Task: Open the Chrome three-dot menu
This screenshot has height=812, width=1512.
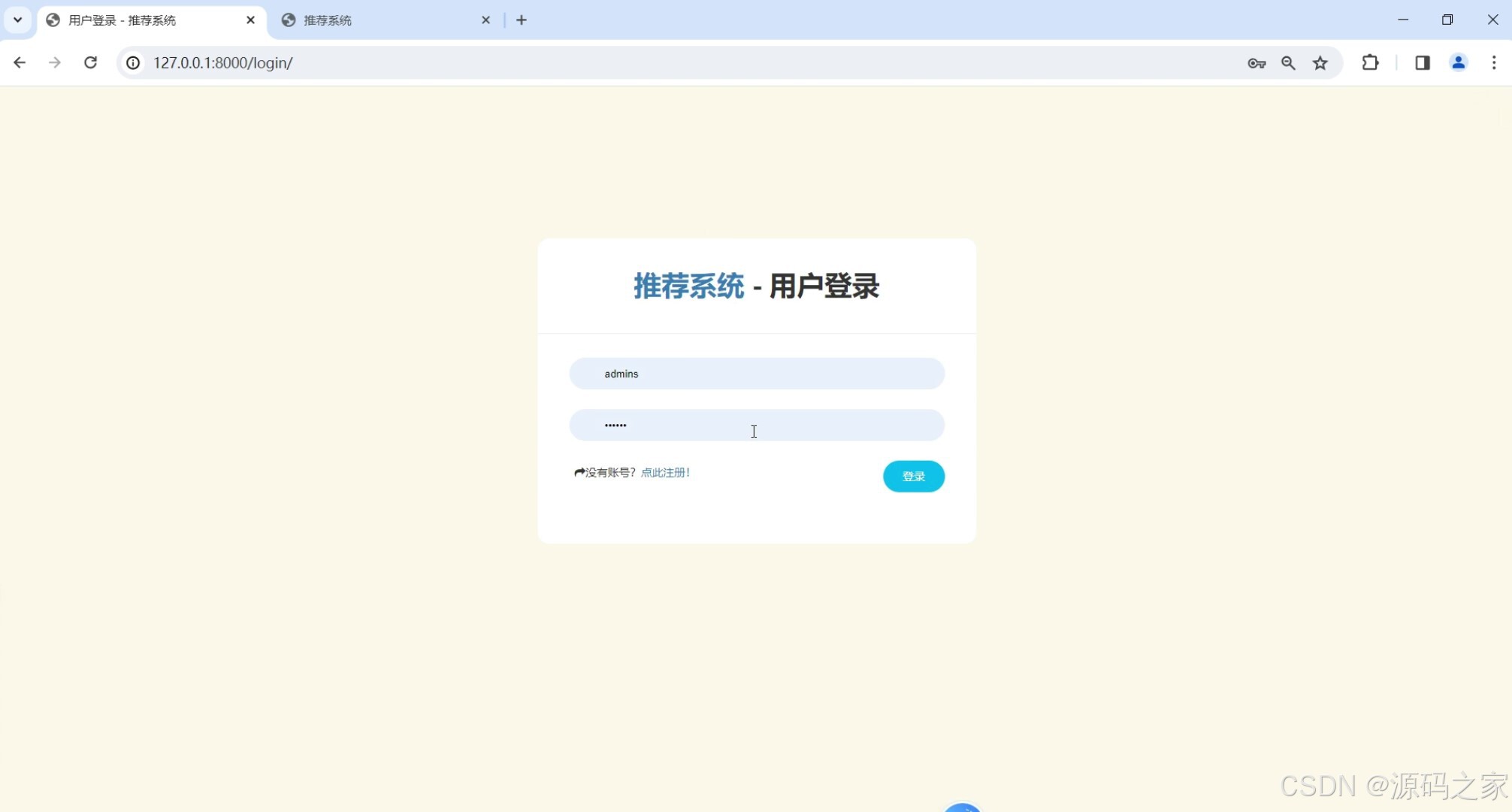Action: 1494,63
